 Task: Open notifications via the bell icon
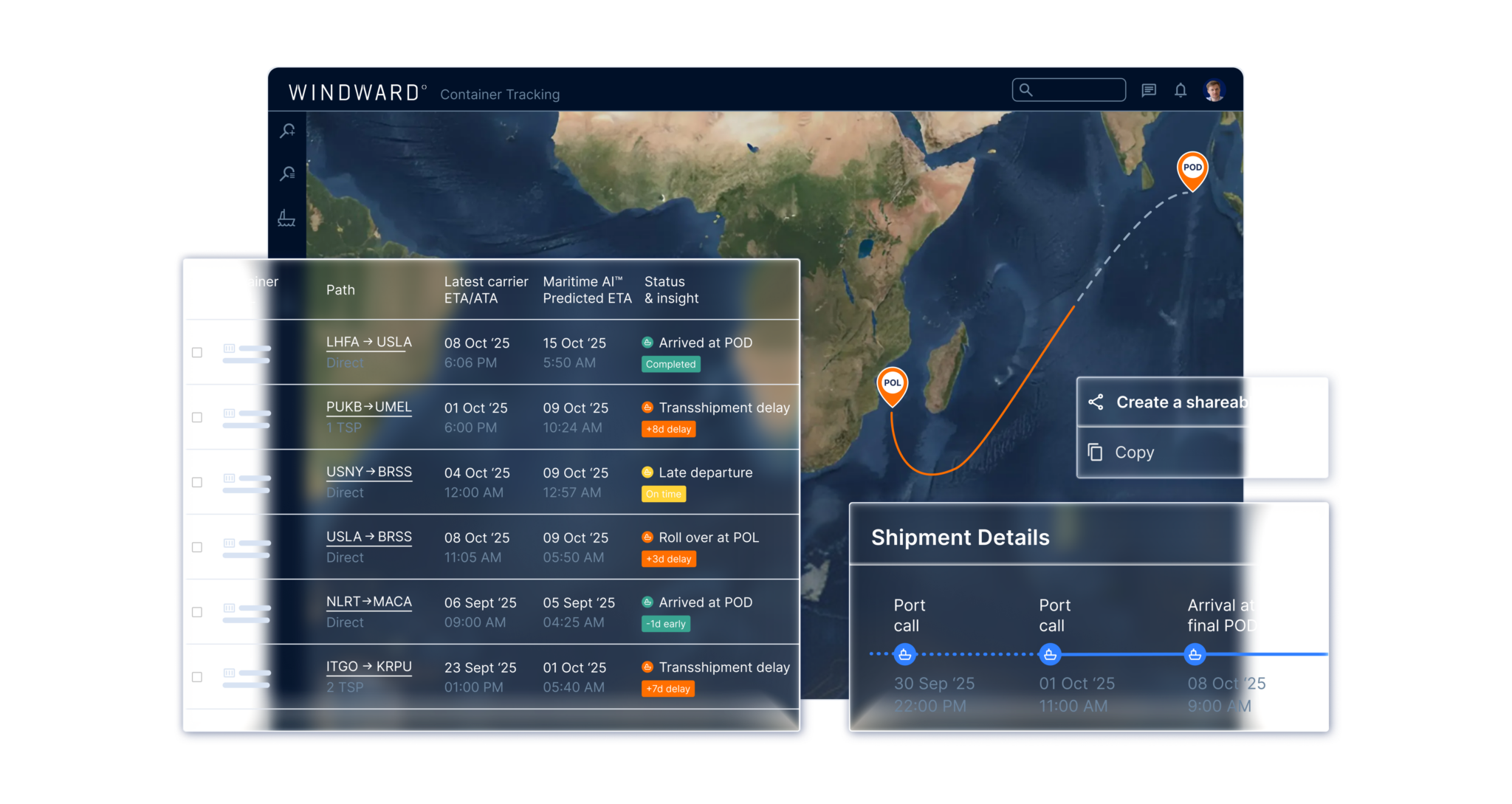click(x=1181, y=90)
